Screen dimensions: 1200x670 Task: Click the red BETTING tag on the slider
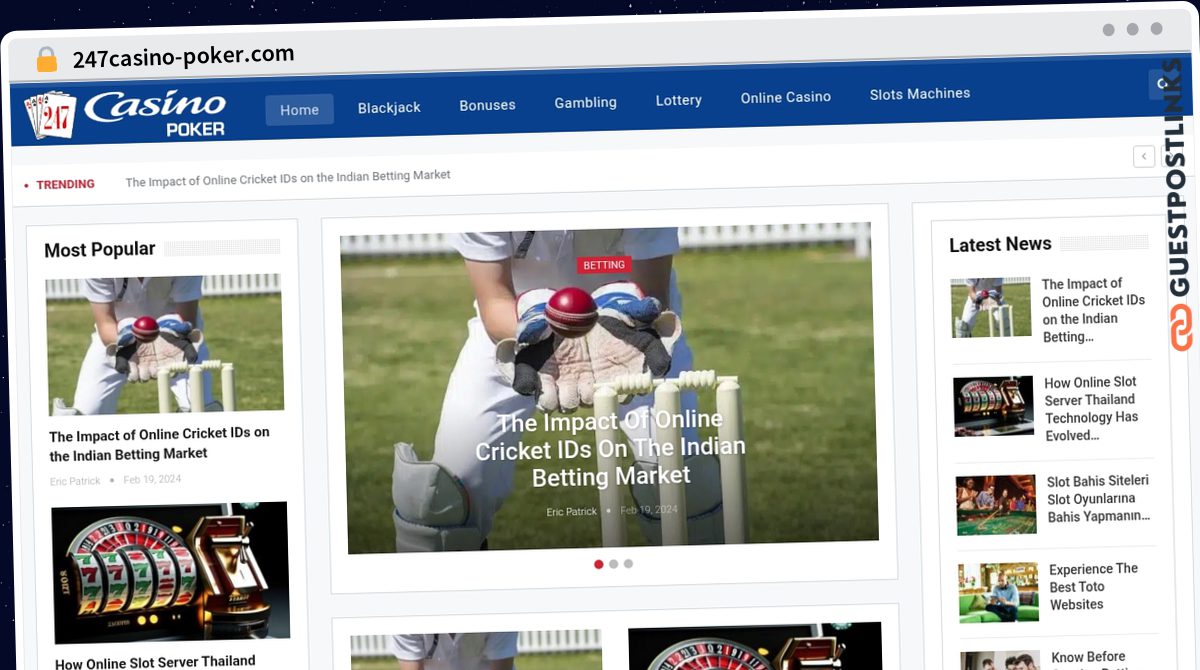click(x=604, y=265)
